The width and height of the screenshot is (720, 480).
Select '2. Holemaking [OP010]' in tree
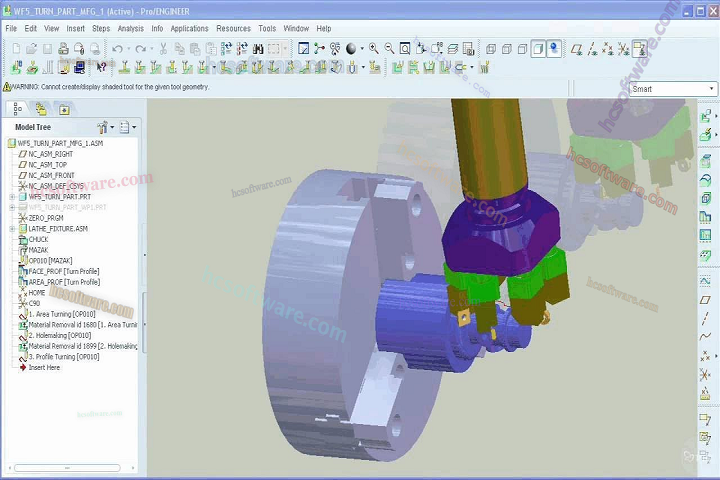60,335
